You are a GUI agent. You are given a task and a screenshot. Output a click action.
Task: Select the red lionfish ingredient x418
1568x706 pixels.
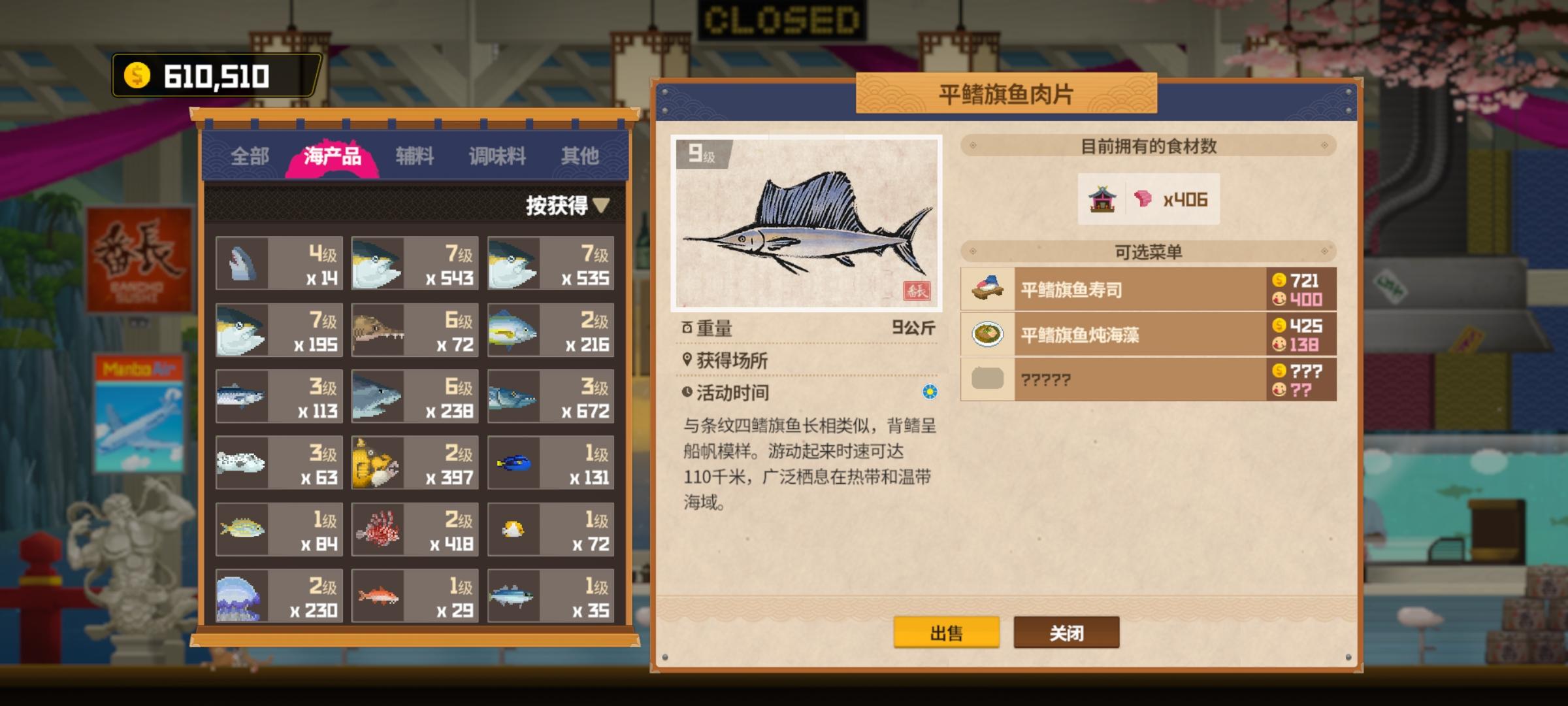coord(415,529)
